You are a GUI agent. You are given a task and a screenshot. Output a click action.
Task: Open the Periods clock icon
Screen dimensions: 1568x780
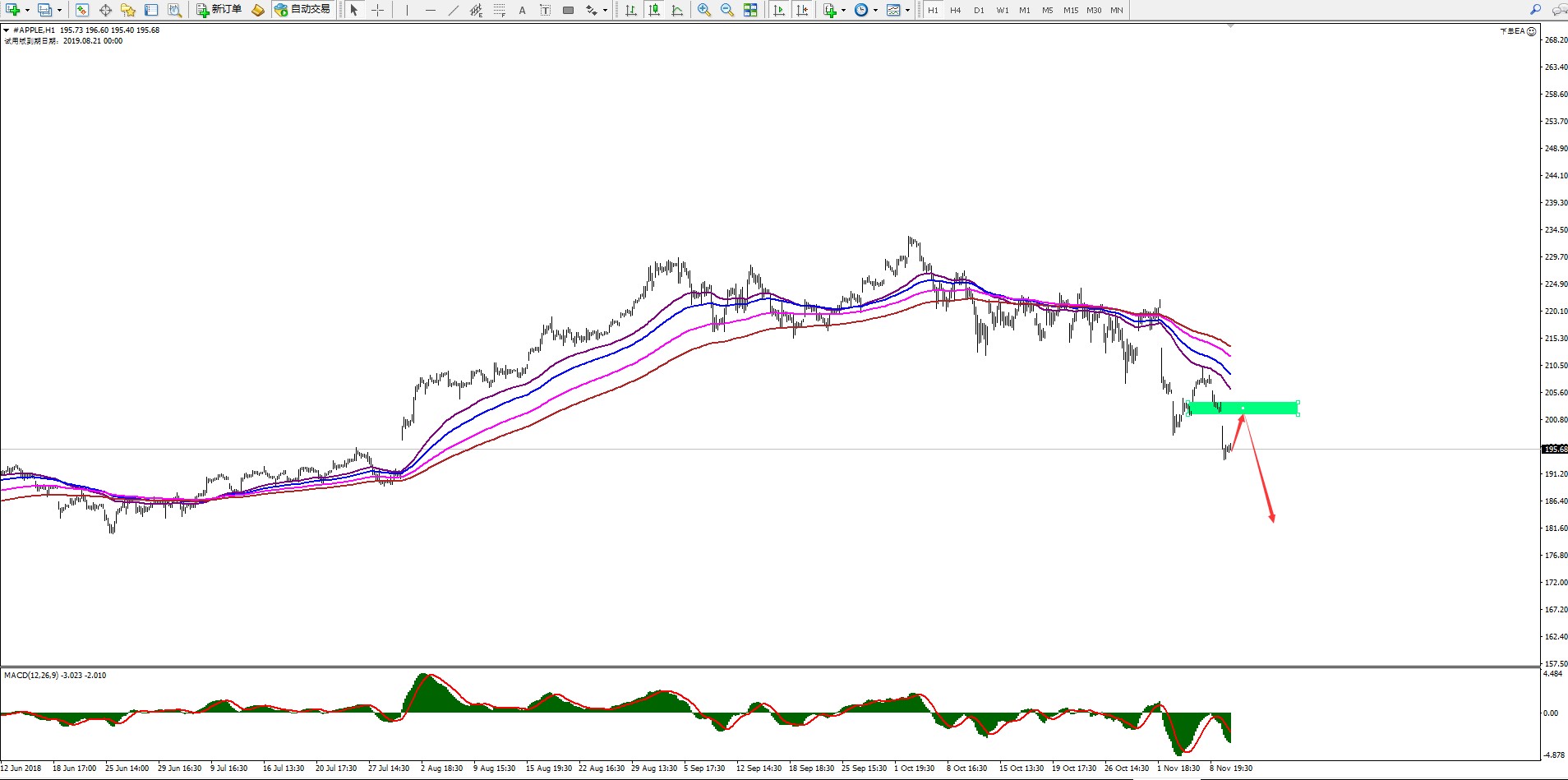coord(860,10)
